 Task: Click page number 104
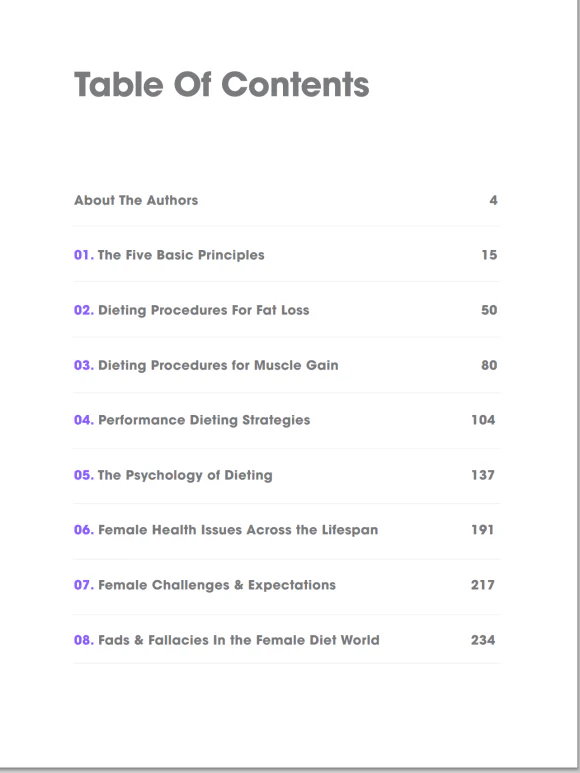483,420
